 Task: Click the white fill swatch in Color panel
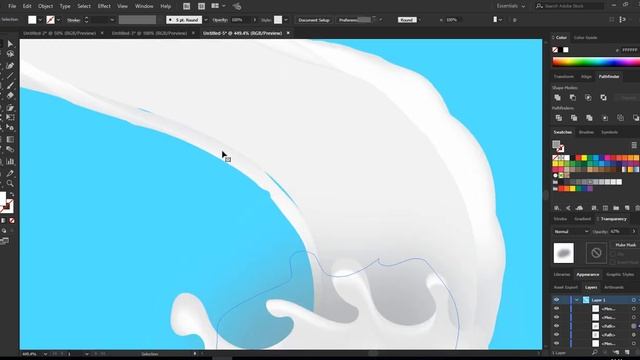pos(566,50)
